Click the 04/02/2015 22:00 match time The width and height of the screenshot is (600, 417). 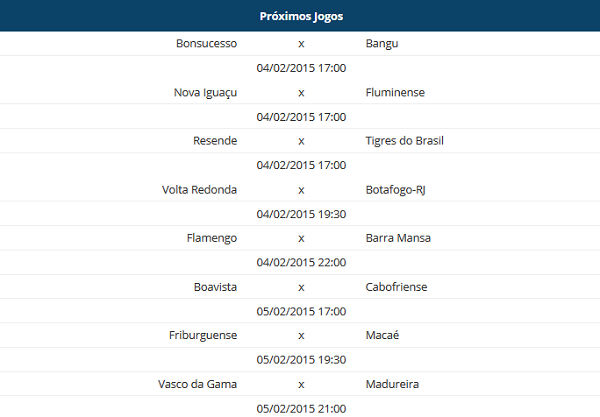tap(301, 262)
